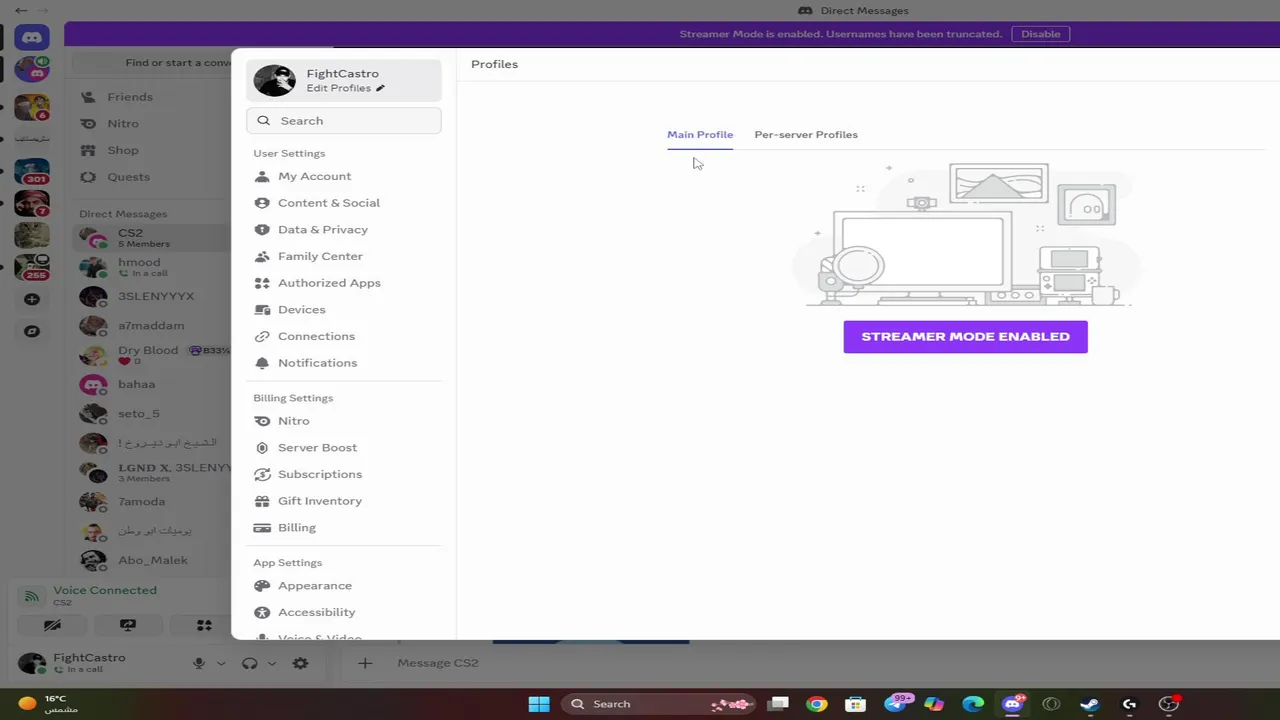Open microphone input options dropdown arrow

tap(220, 663)
